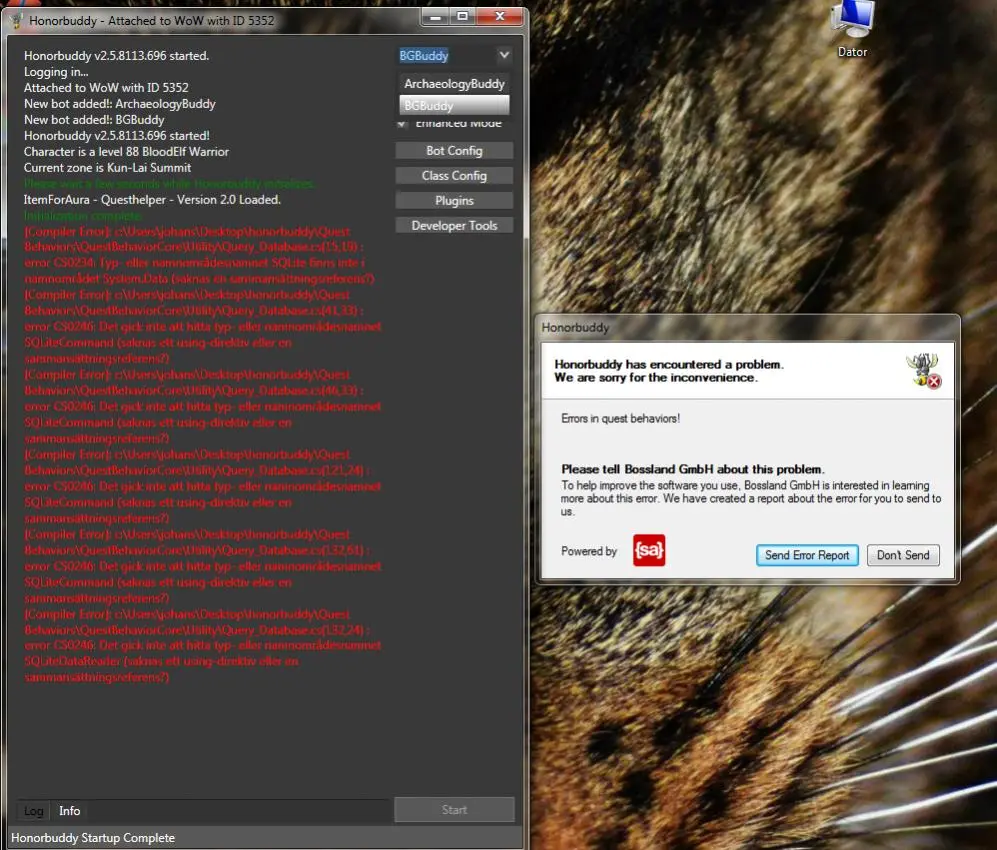997x850 pixels.
Task: Click 'Logging in...' log line
Action: click(56, 72)
